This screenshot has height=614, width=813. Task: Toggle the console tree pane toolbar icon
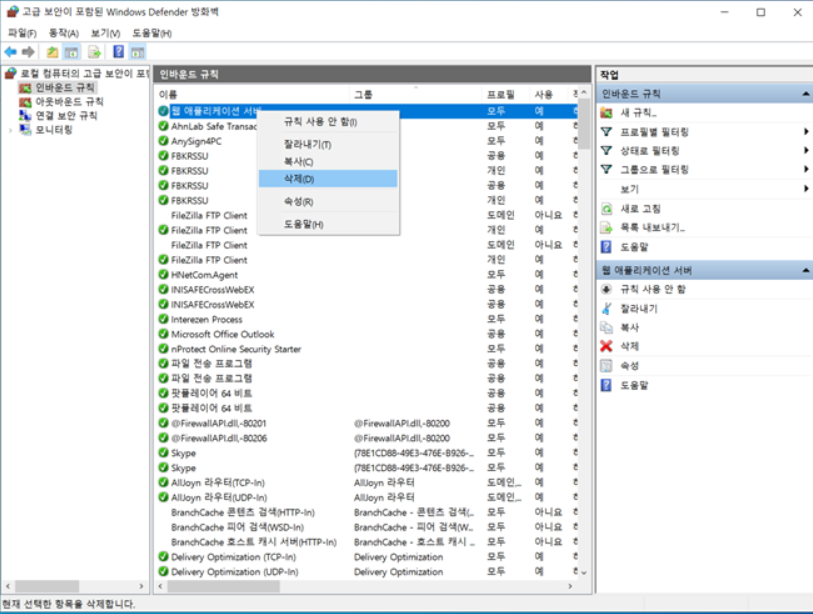click(x=71, y=52)
